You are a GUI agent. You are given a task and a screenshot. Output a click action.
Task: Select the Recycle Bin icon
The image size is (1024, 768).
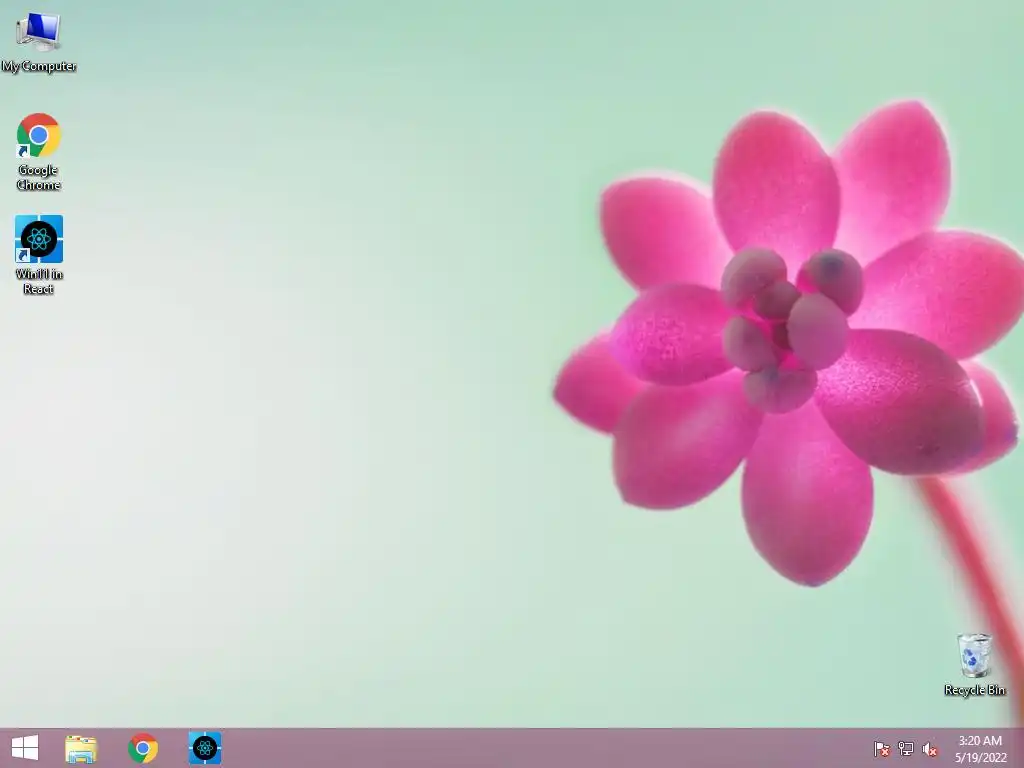(x=974, y=655)
